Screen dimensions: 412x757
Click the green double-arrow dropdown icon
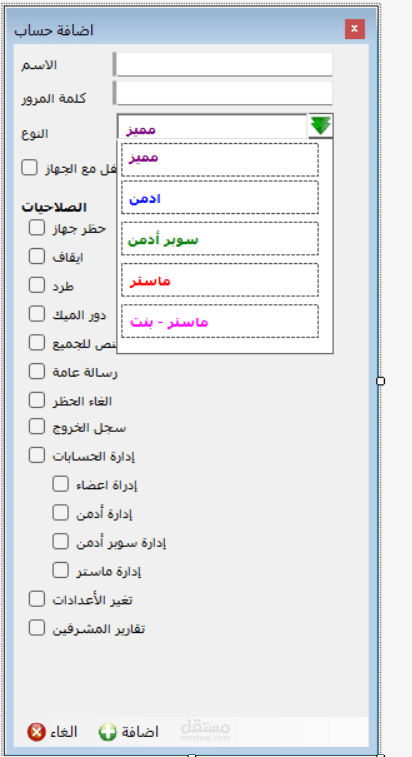(320, 126)
